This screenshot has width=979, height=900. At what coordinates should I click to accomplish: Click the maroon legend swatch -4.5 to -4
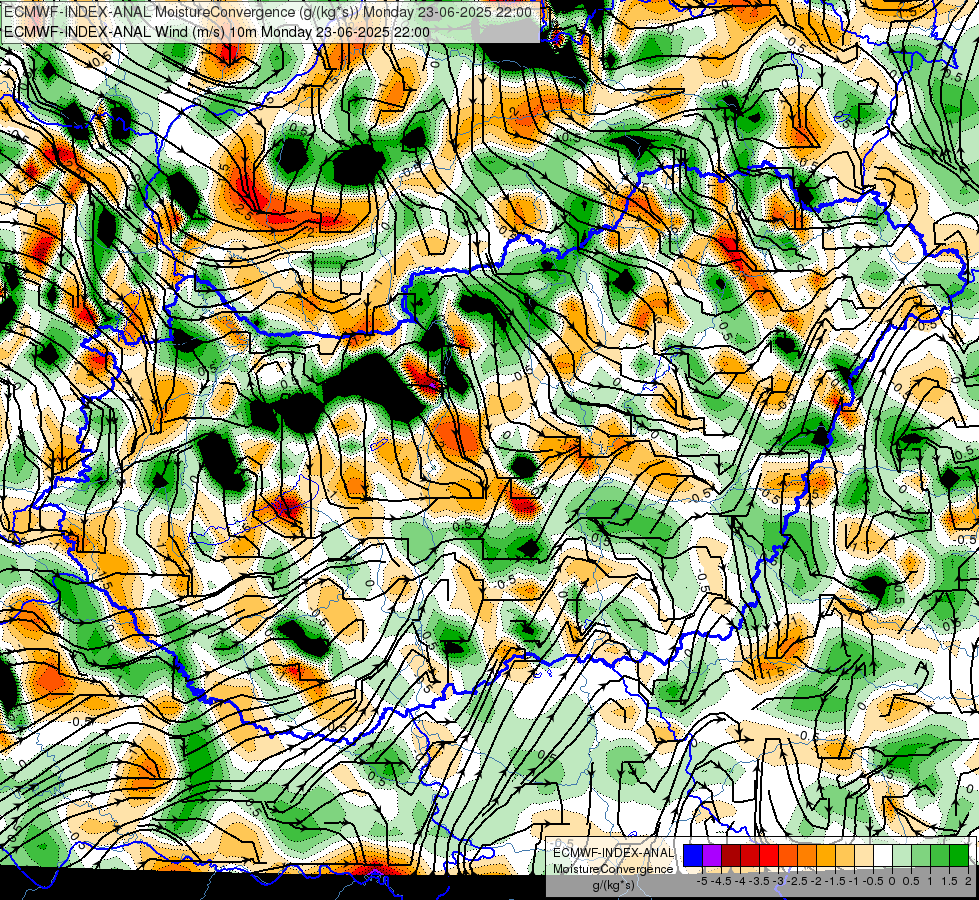[x=731, y=855]
